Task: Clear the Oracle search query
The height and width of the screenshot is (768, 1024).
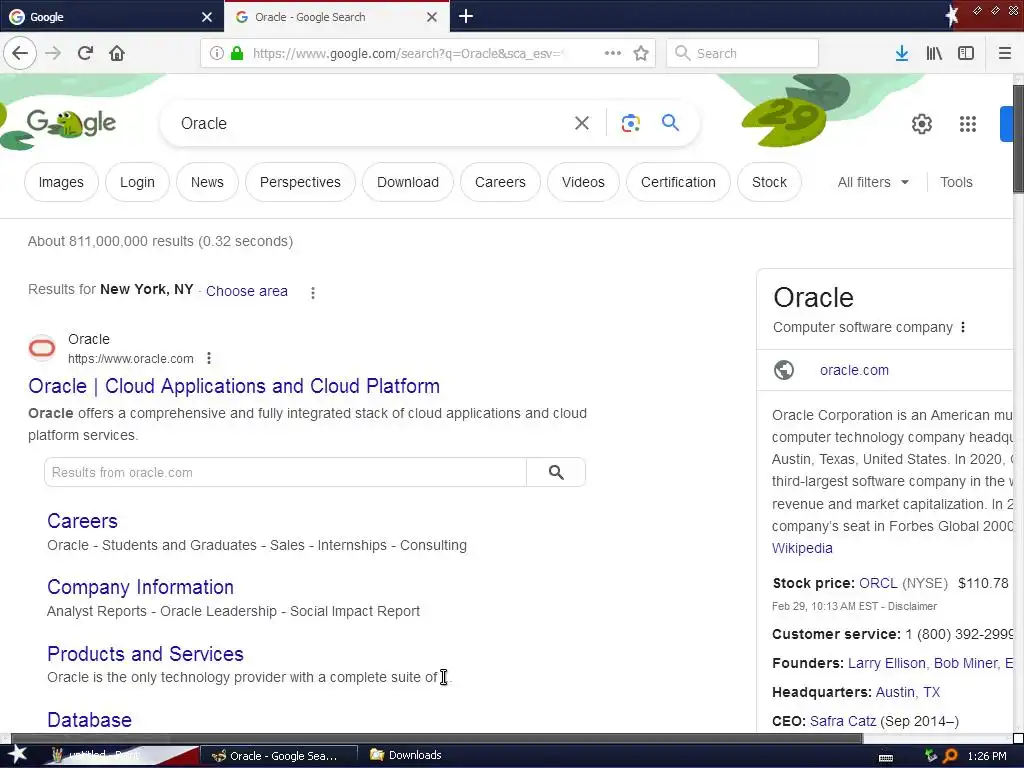Action: (581, 123)
